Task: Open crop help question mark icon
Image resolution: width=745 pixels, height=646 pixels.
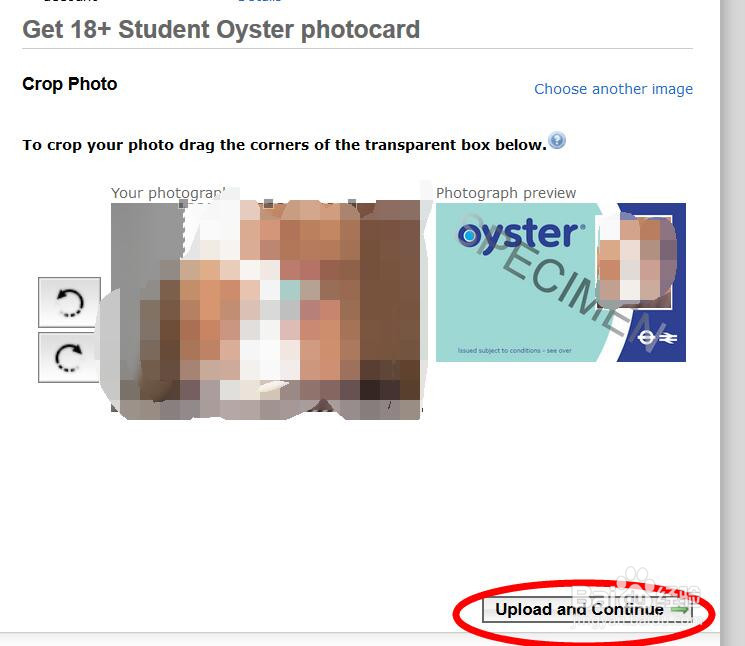Action: tap(557, 141)
